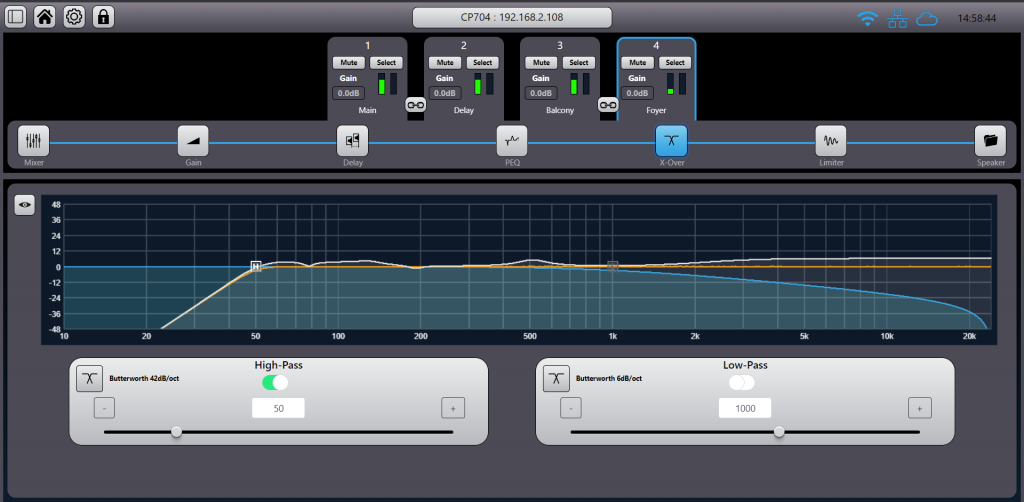
Task: Open the Mixer stage
Action: pyautogui.click(x=33, y=140)
